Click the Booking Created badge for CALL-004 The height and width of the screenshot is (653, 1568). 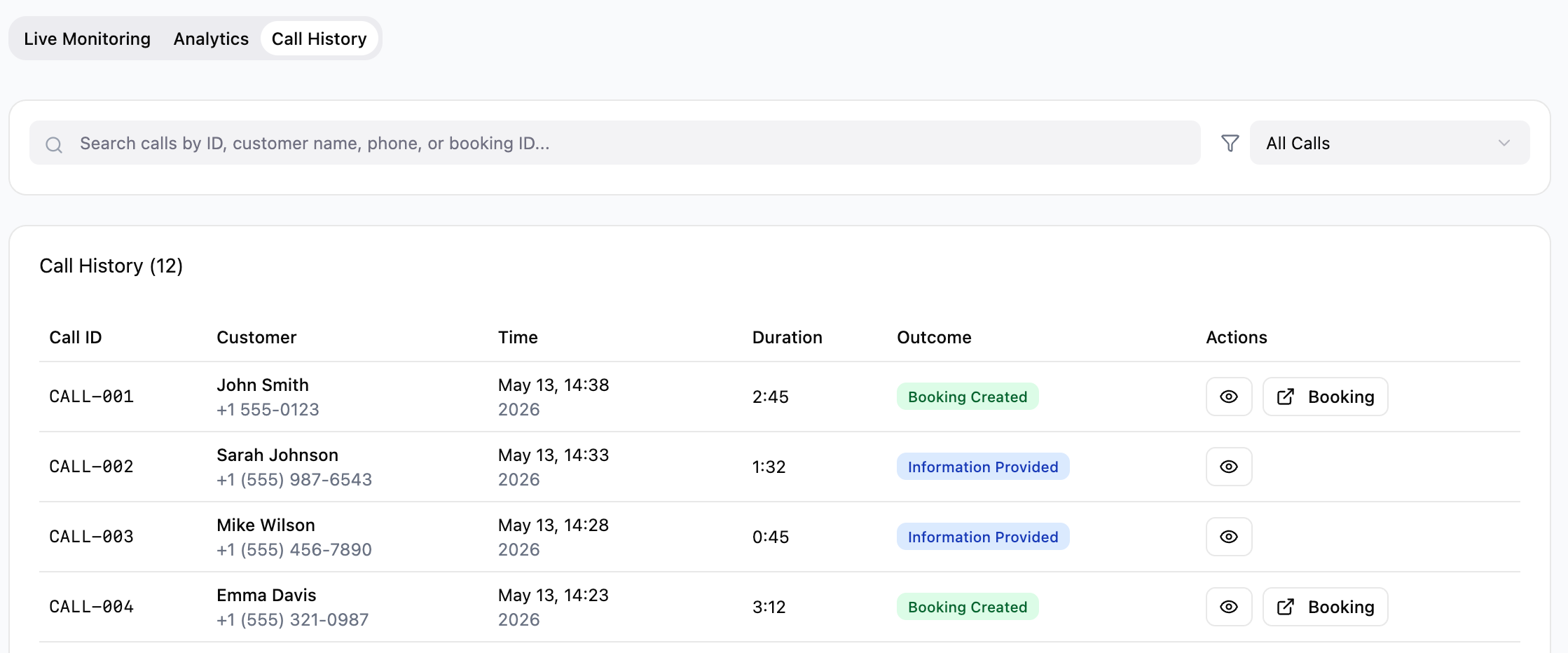(968, 607)
